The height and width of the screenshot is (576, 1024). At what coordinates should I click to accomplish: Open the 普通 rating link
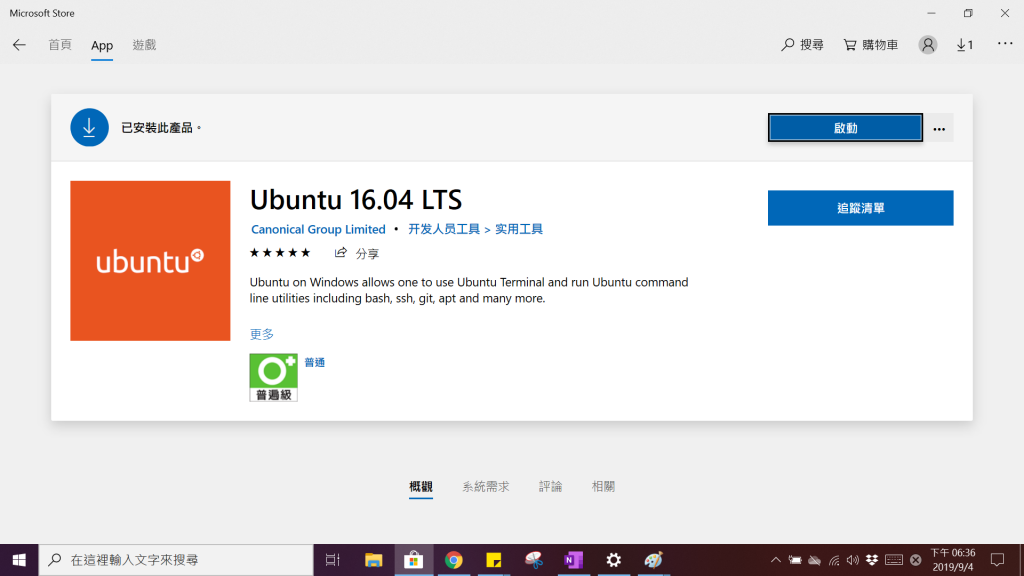[314, 362]
